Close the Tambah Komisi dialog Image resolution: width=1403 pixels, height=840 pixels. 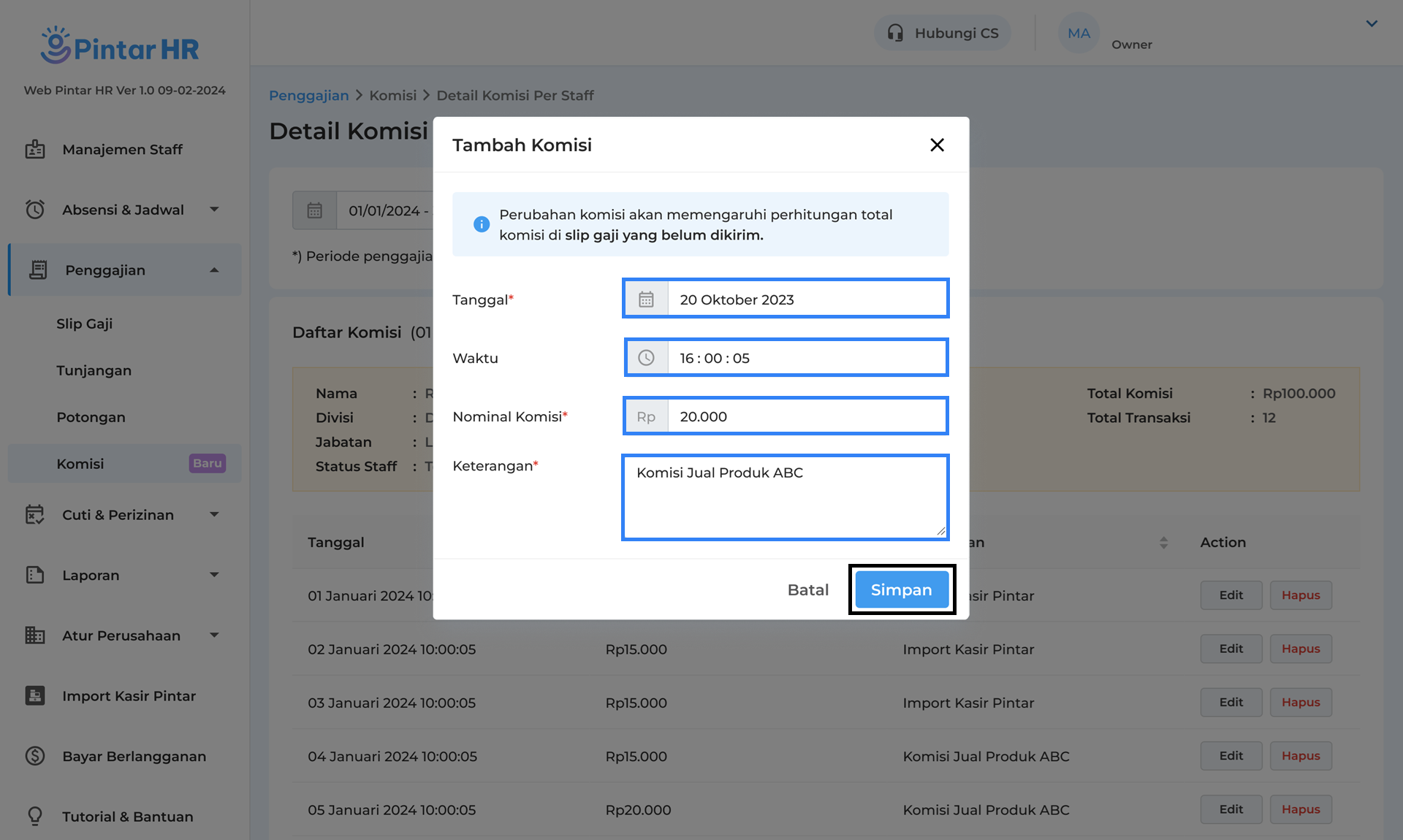937,145
